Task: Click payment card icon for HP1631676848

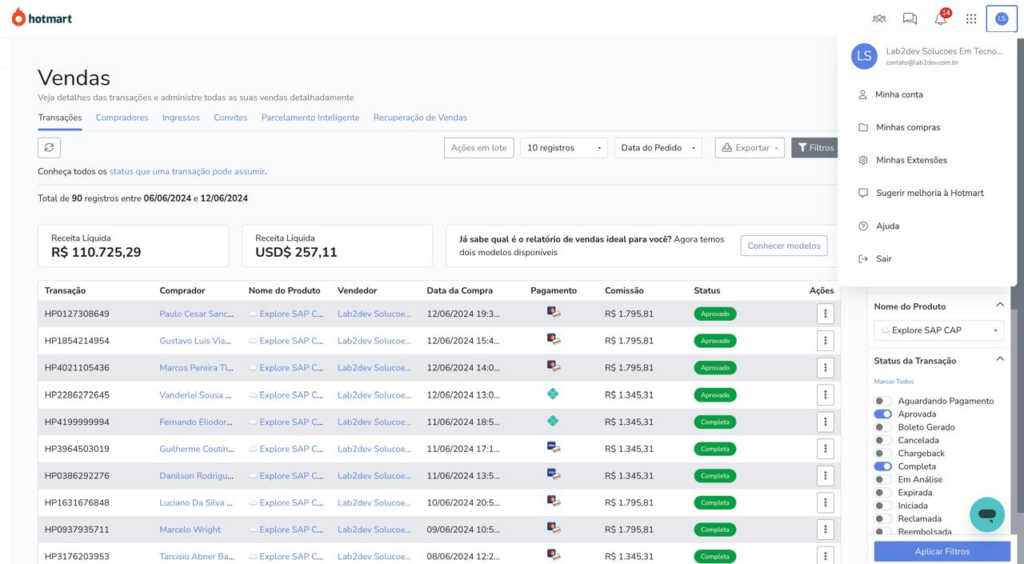Action: [x=553, y=501]
